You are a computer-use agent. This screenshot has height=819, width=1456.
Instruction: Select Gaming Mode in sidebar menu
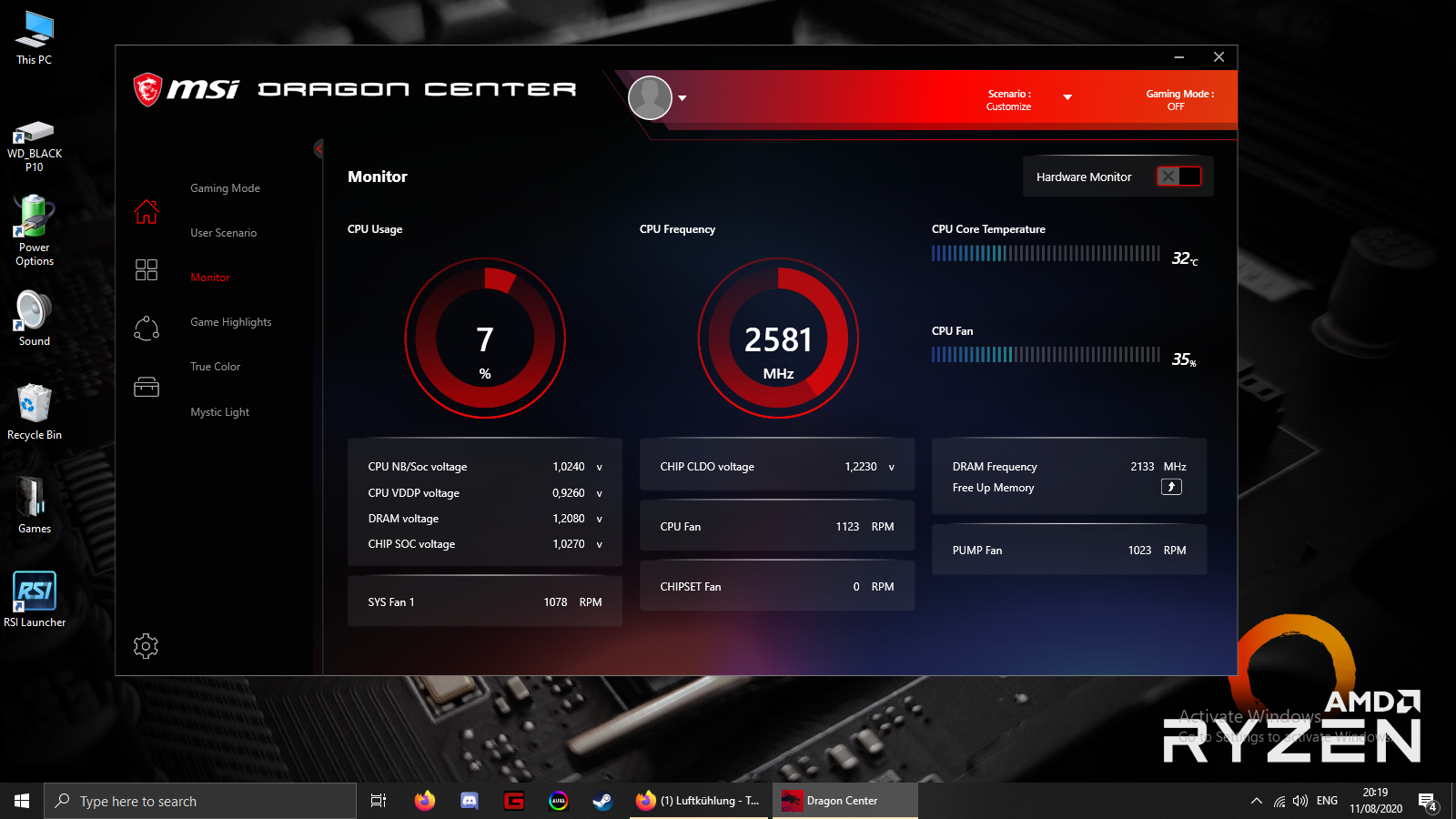[x=225, y=188]
